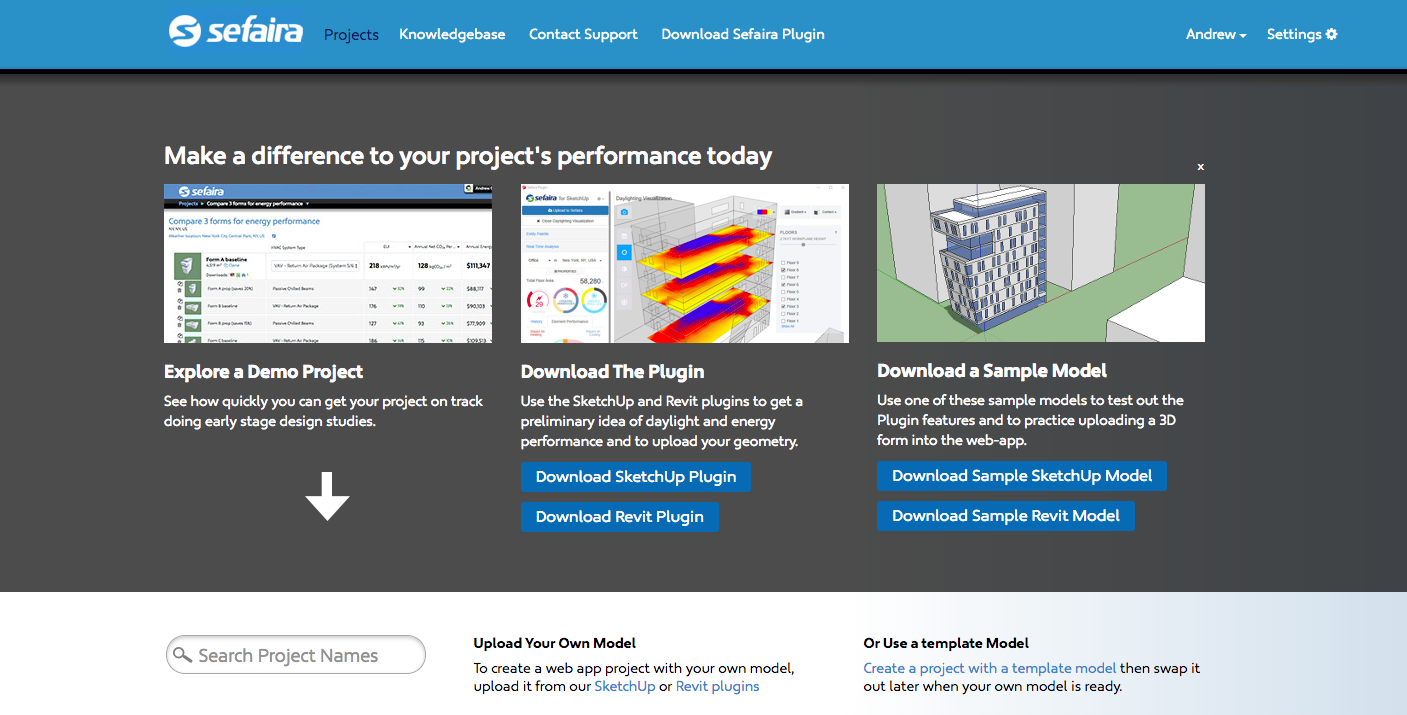Click the white down arrow under Demo Project
Screen dimensions: 1407x715
327,496
